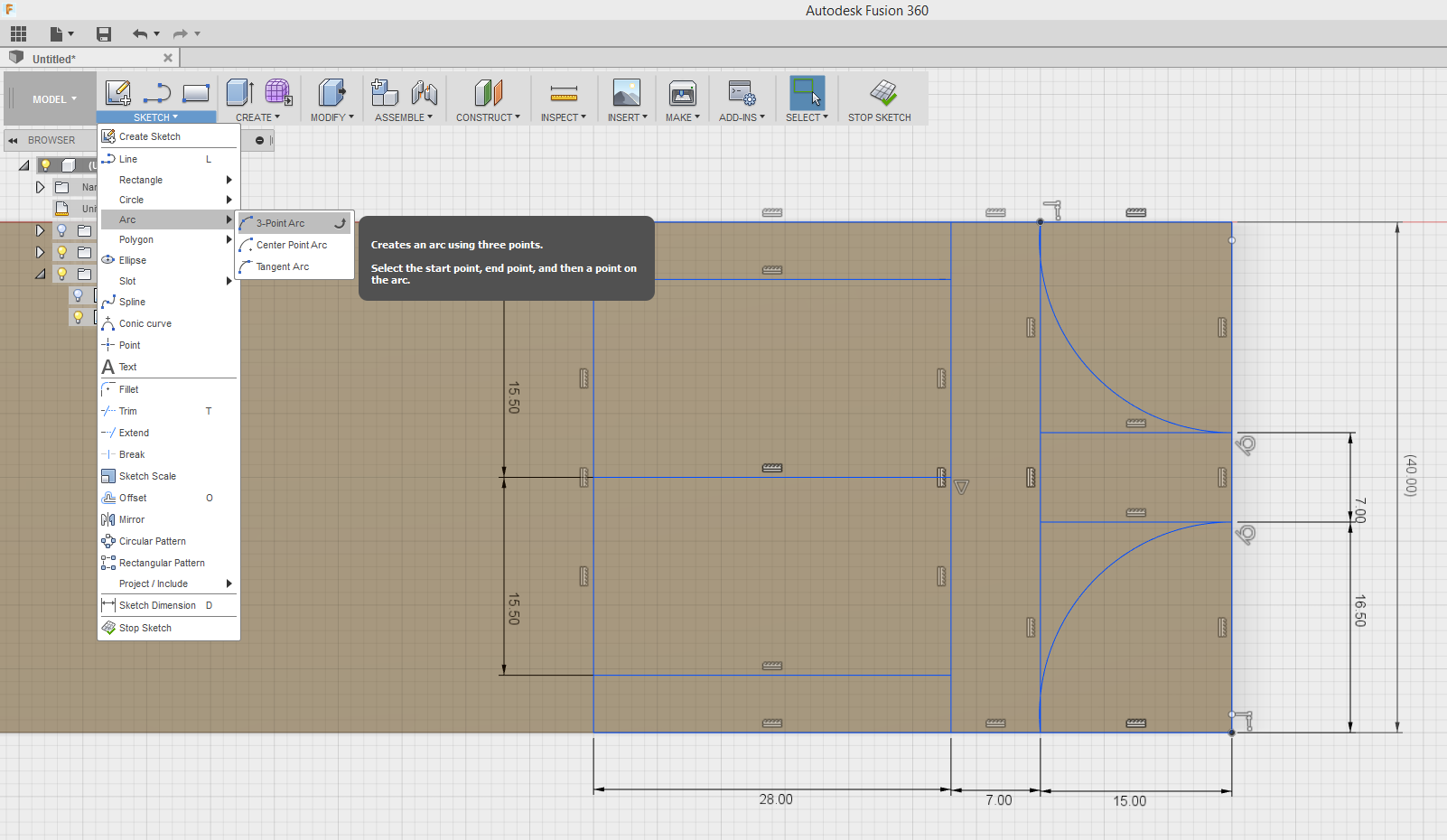
Task: Select Trim from the Sketch menu
Action: coord(168,411)
